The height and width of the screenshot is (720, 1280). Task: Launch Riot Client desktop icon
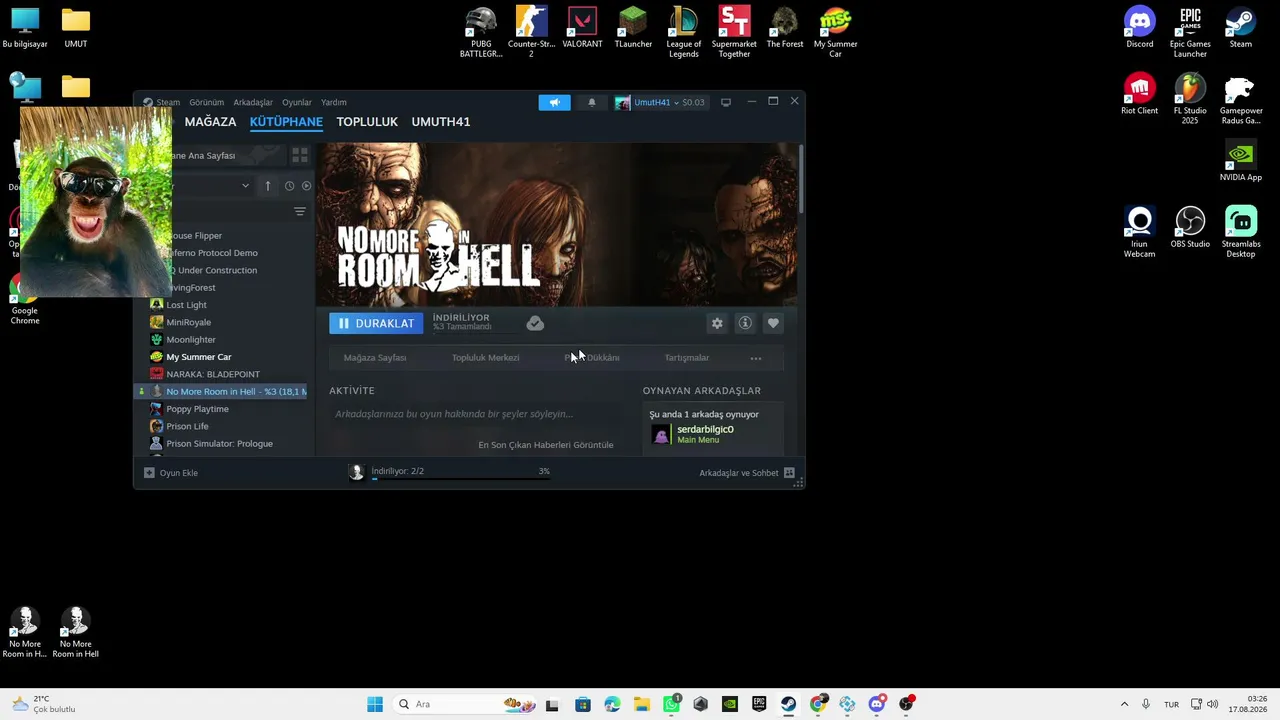(1140, 94)
